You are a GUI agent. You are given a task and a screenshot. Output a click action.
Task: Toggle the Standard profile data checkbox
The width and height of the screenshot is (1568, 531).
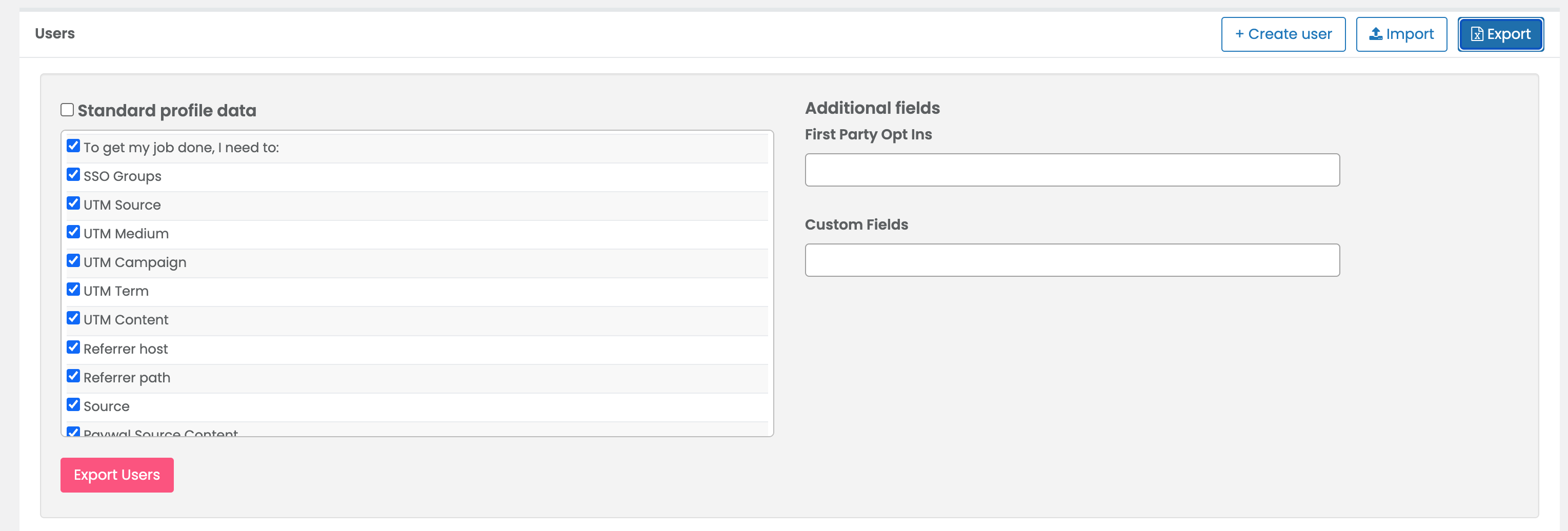click(x=68, y=110)
